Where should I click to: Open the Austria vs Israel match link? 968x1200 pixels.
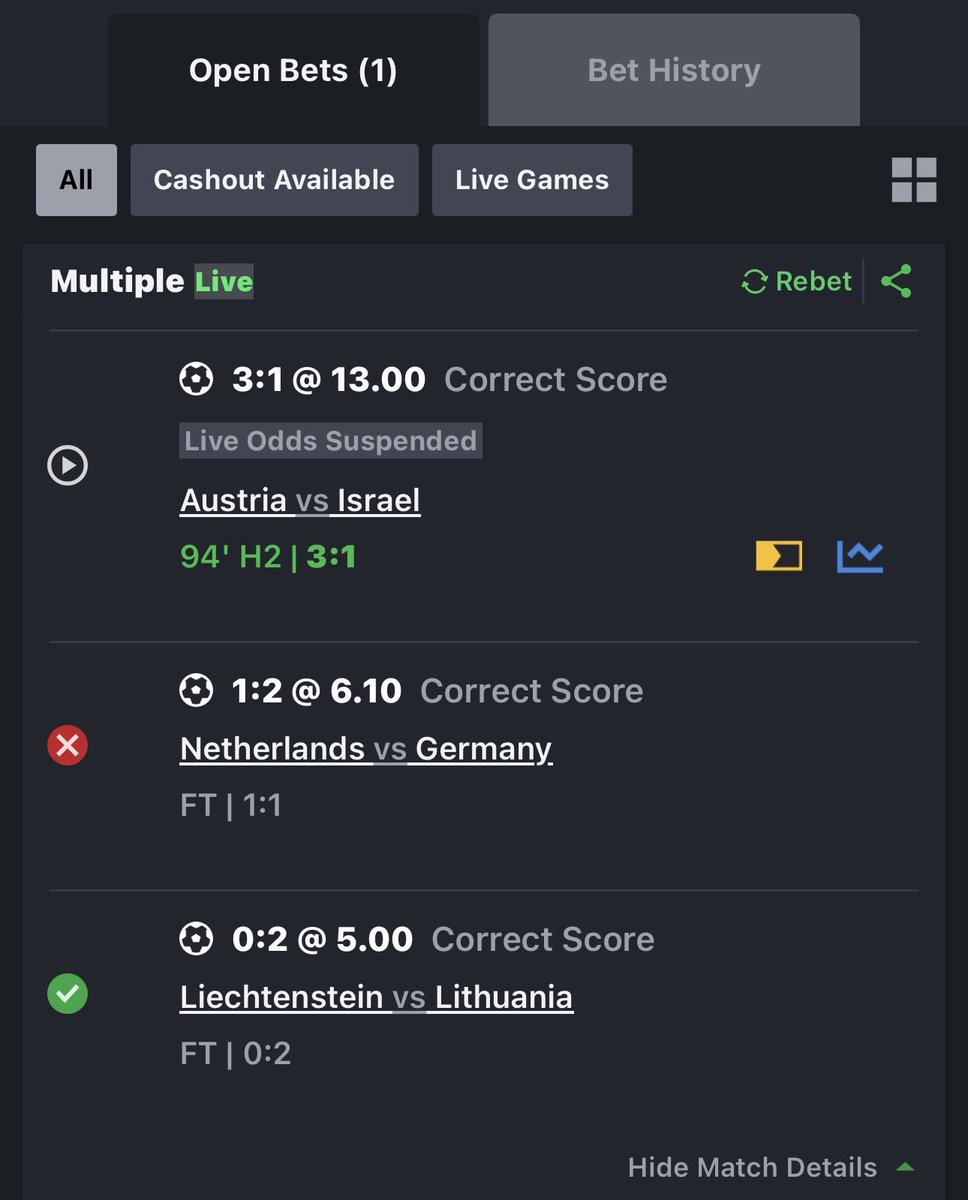pos(300,500)
